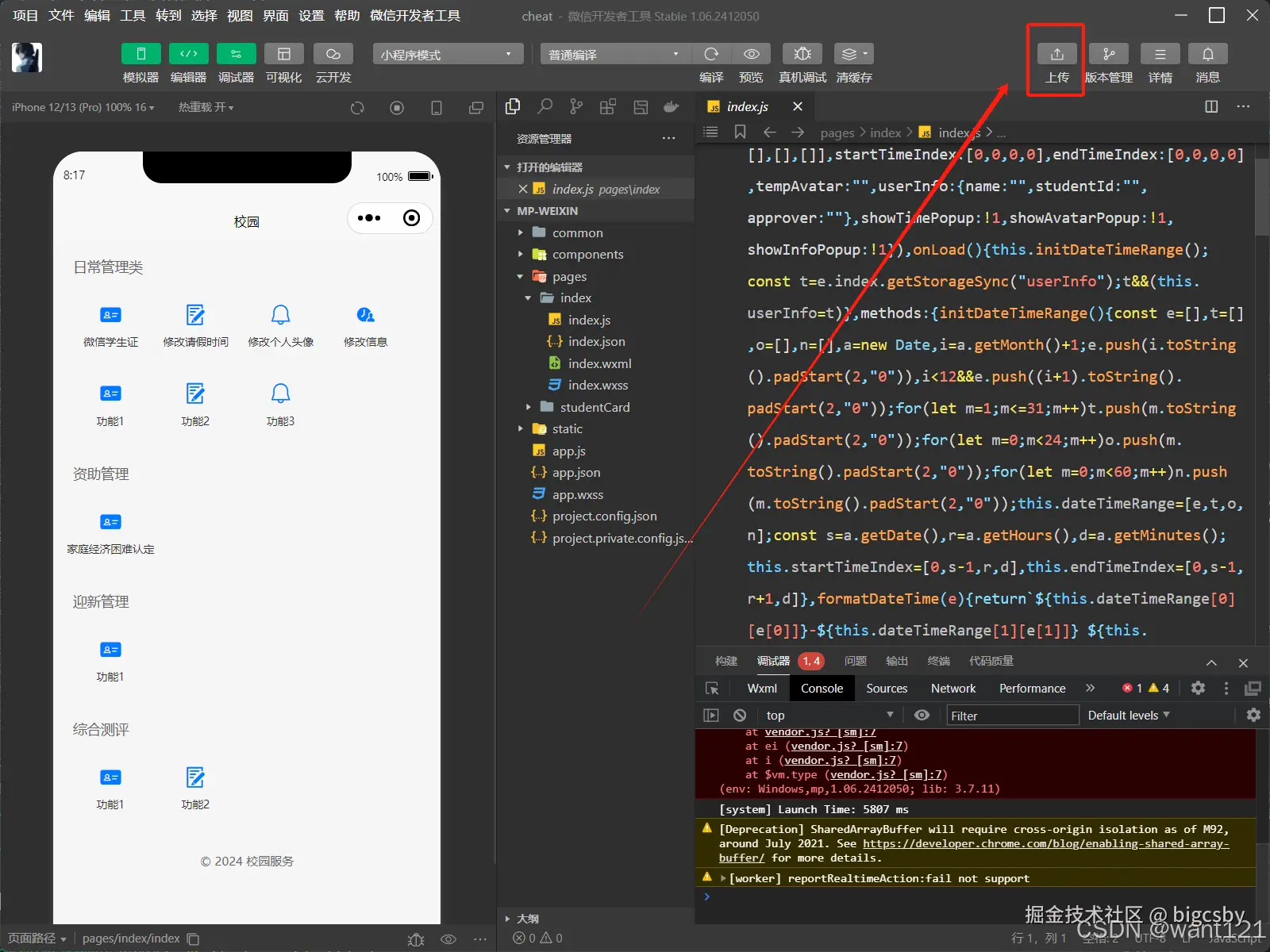Open the extensions blocks icon

[x=608, y=106]
